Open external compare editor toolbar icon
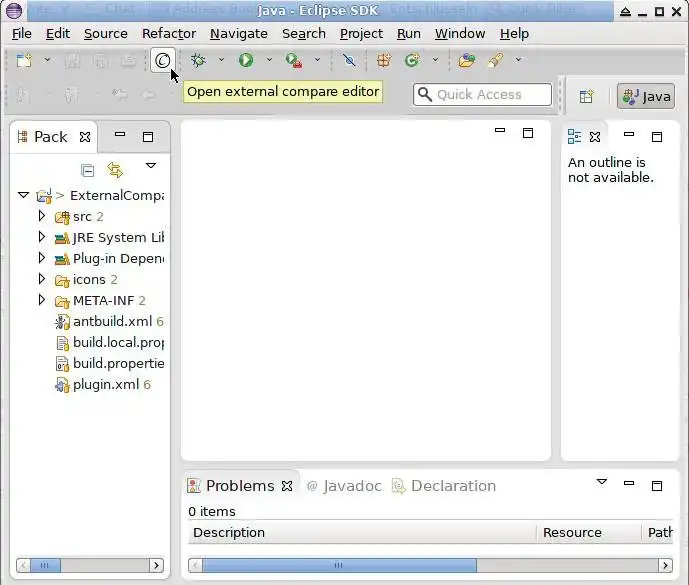Screen dimensions: 689x585 click(x=163, y=60)
